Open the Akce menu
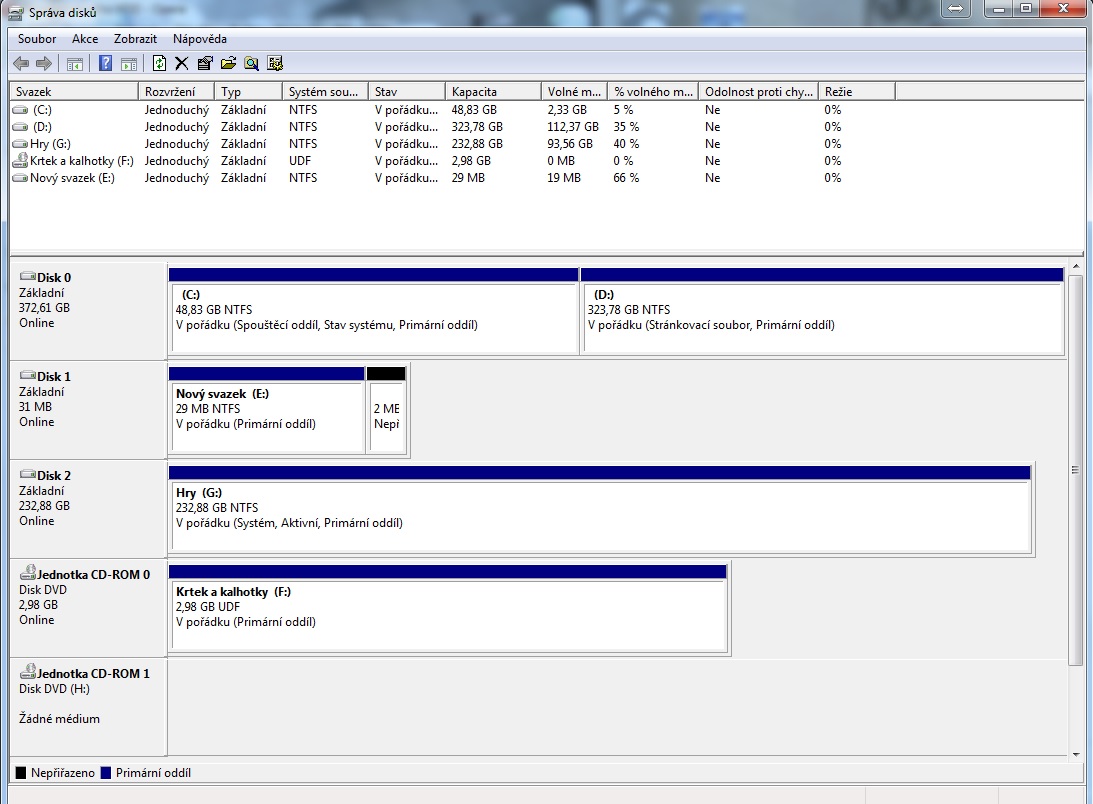Screen dimensions: 1093x804 [85, 39]
